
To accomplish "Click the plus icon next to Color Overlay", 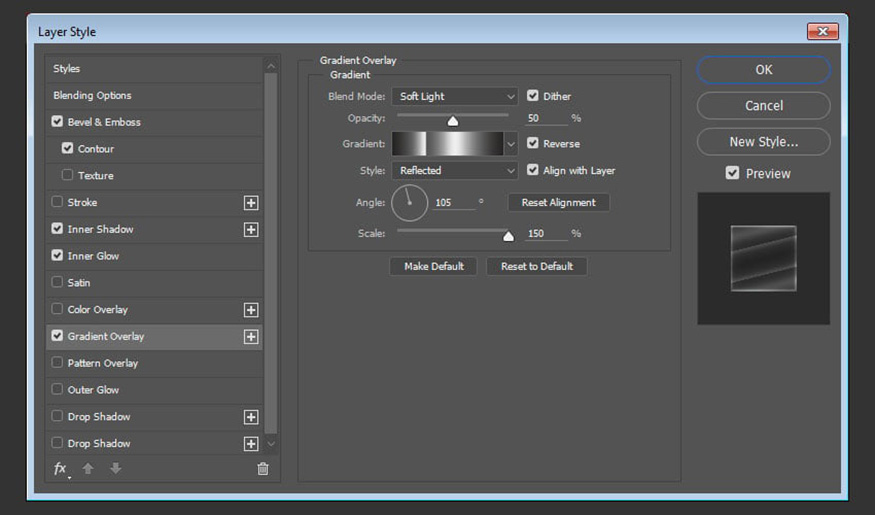I will coord(251,310).
